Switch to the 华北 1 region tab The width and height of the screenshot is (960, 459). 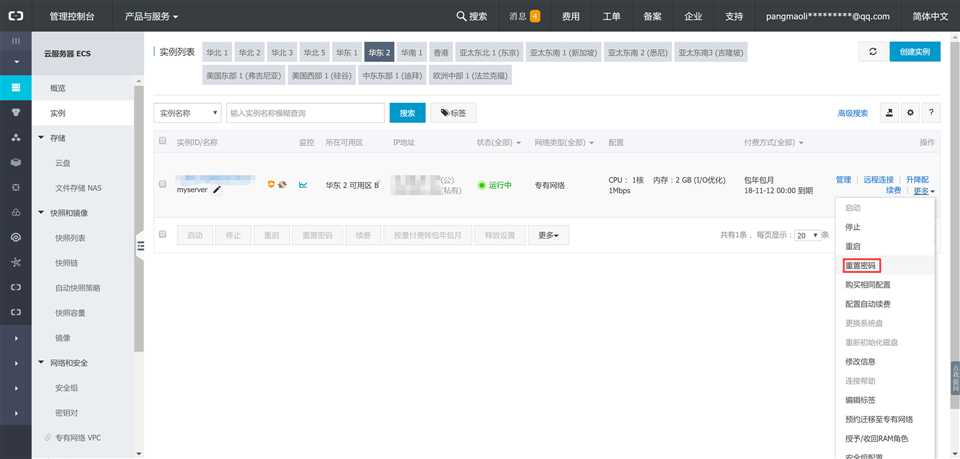point(217,53)
